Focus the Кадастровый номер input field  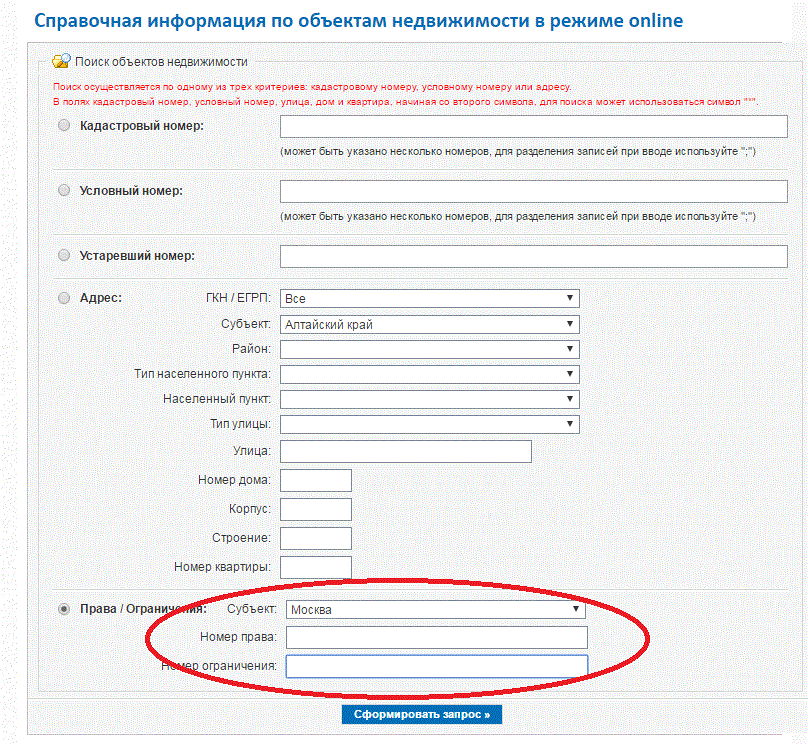tap(534, 126)
